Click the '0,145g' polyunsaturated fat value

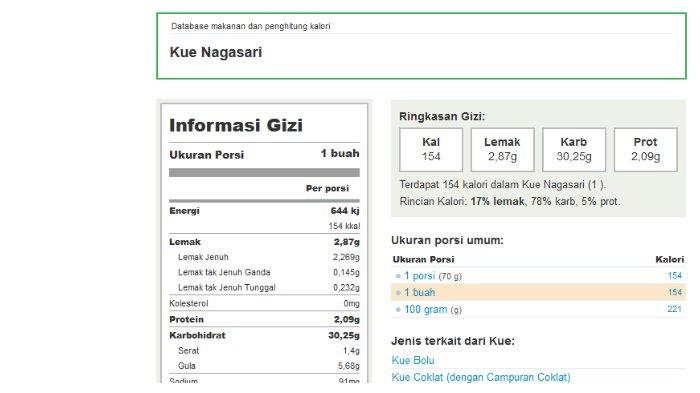point(346,272)
